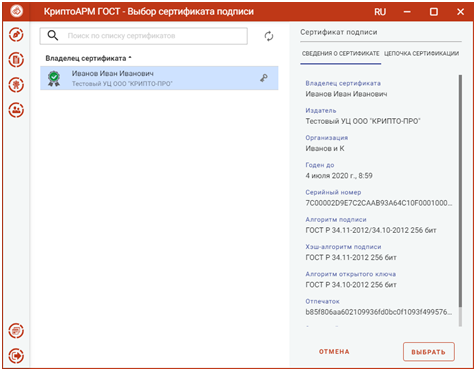Click the Алгоритм подписи field label

point(336,220)
